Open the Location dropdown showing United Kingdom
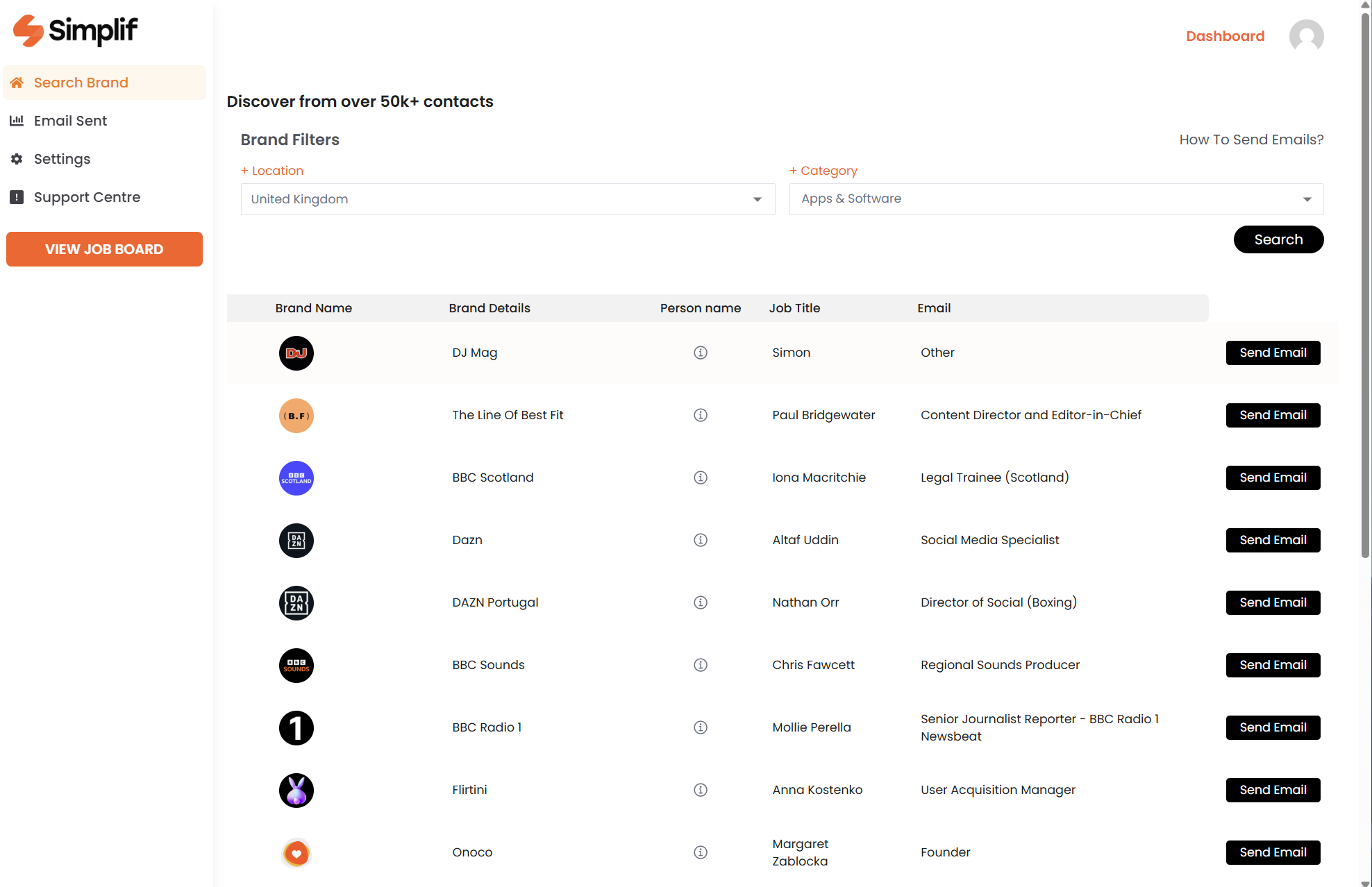 click(x=507, y=199)
